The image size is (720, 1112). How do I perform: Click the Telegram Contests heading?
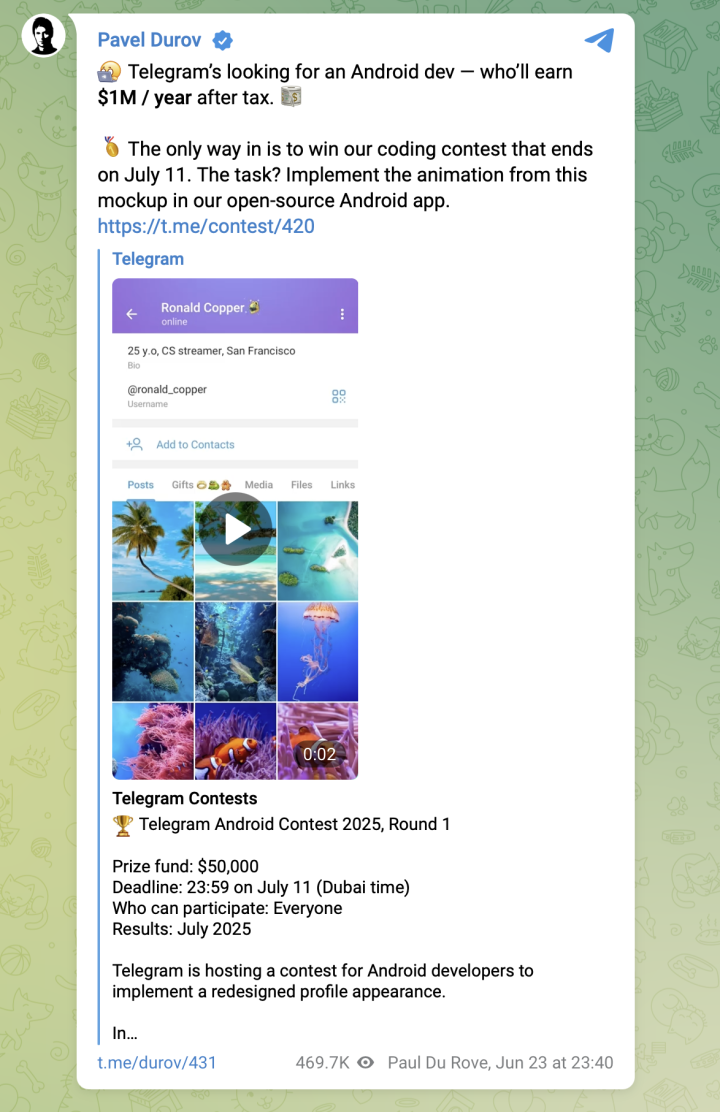[184, 799]
